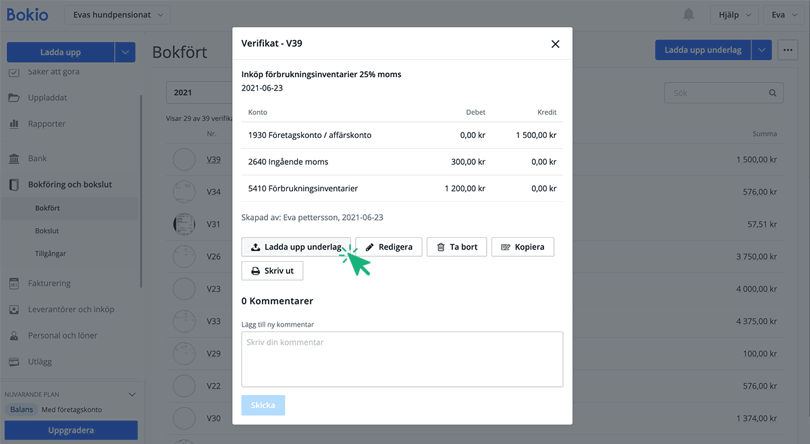810x444 pixels.
Task: Select the circle checkbox for V26
Action: tap(184, 257)
